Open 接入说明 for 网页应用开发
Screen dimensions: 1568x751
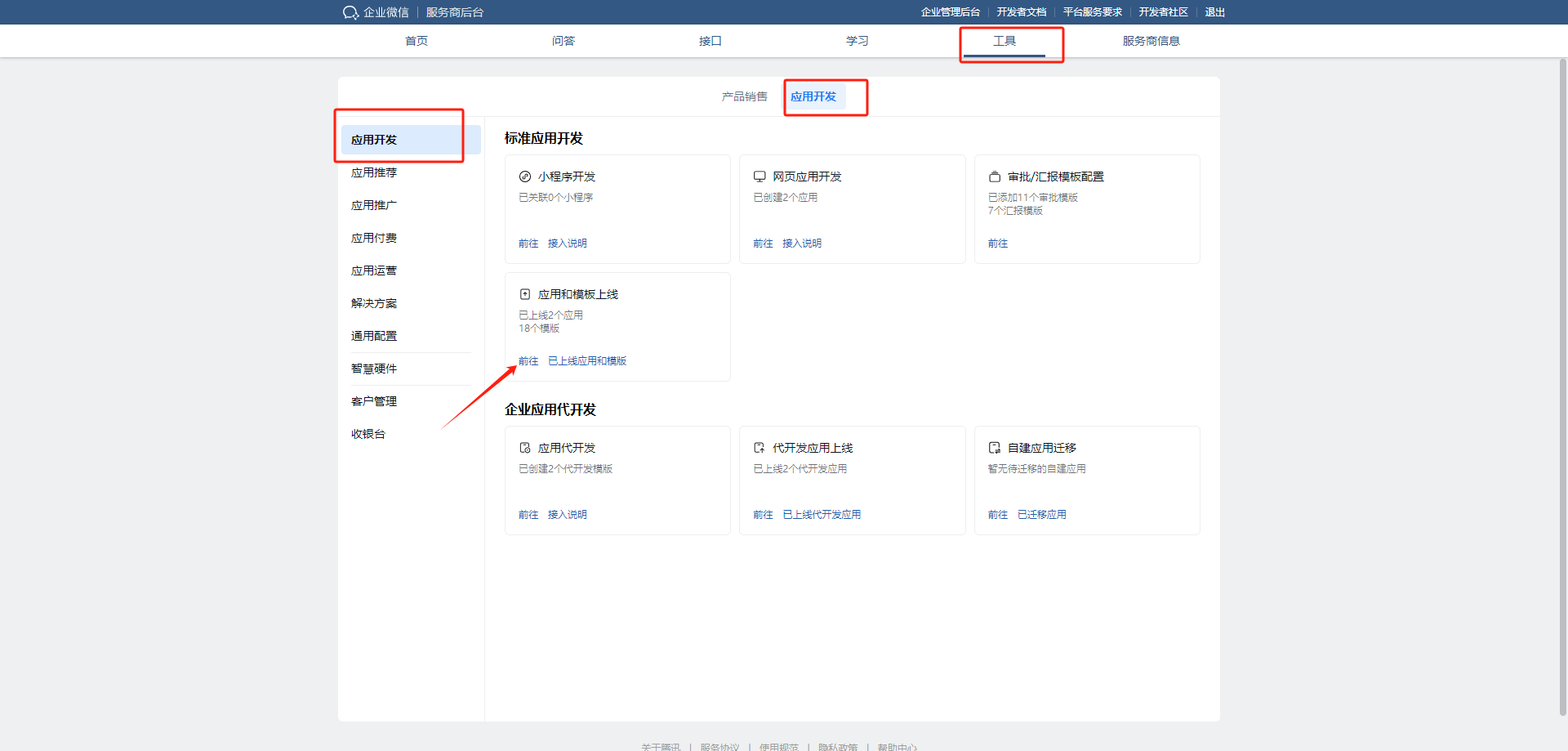pos(802,244)
